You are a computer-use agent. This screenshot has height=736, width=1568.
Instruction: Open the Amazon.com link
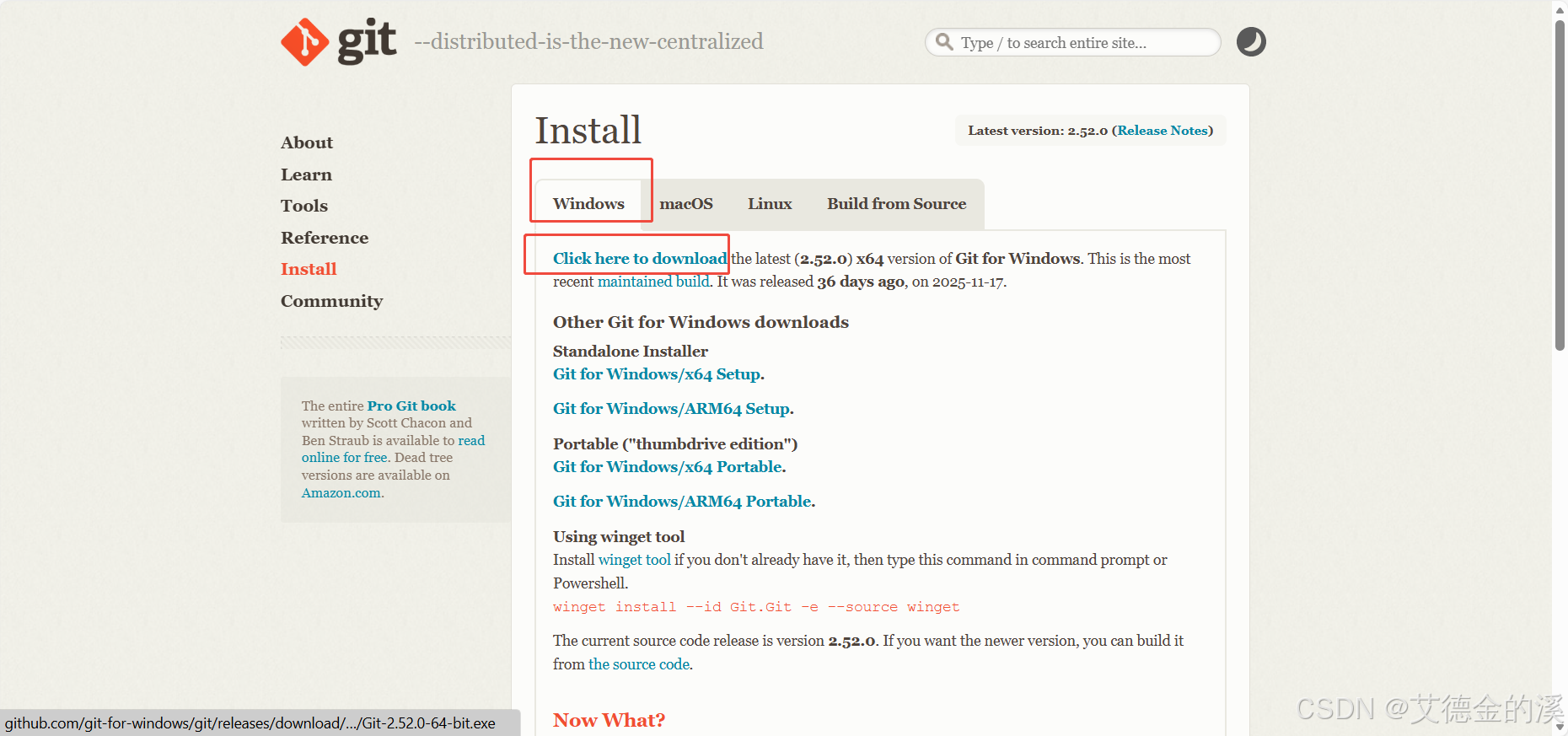pyautogui.click(x=341, y=493)
